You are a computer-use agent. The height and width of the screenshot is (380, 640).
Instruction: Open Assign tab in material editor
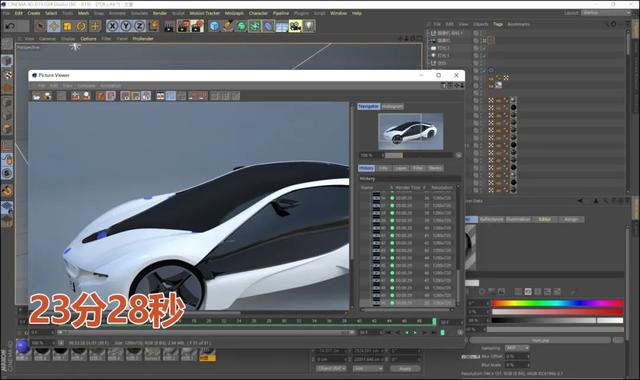tap(571, 220)
